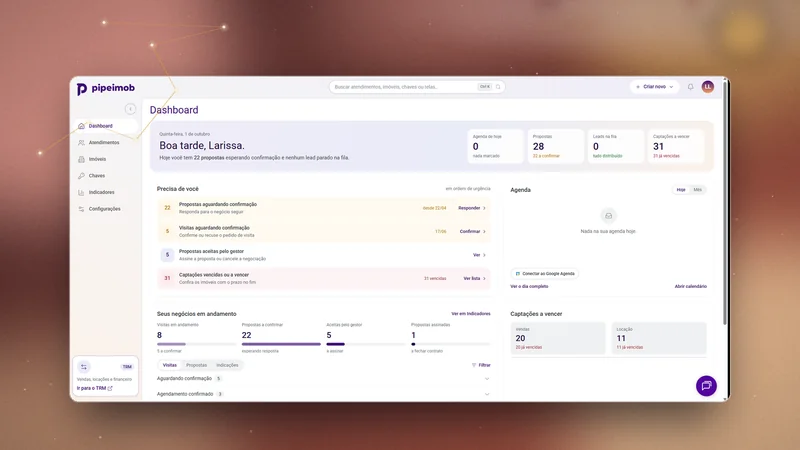This screenshot has width=800, height=450.
Task: Select the Indicações tab
Action: click(227, 365)
